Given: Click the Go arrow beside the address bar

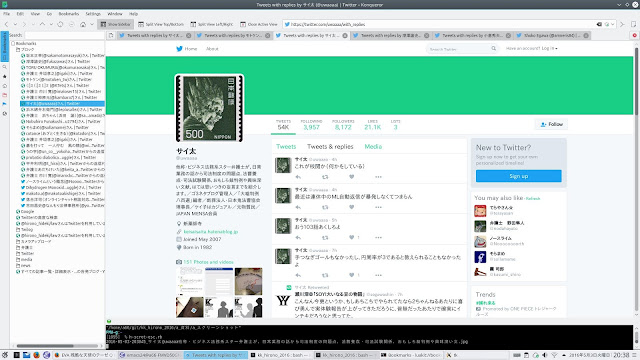Looking at the screenshot, I should point(622,24).
